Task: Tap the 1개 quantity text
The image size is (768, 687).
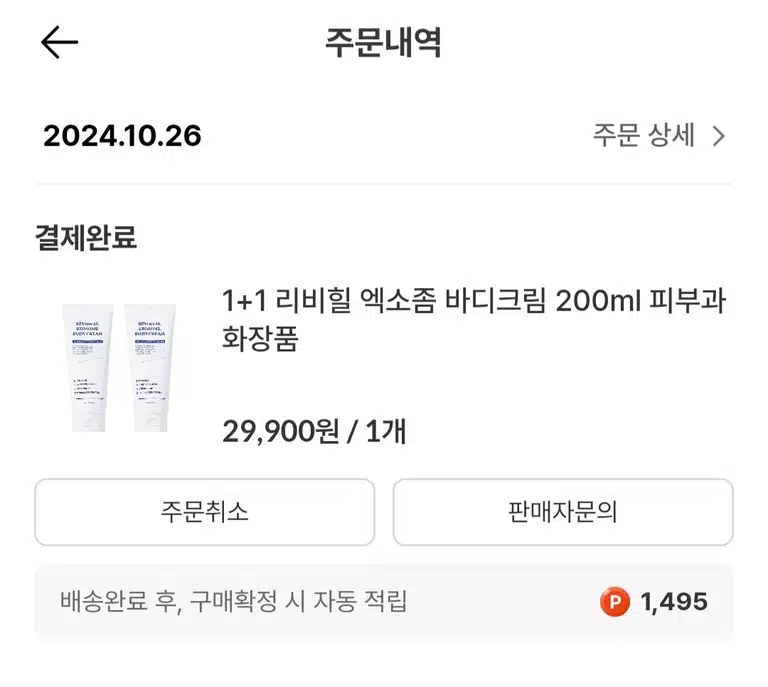Action: tap(386, 431)
